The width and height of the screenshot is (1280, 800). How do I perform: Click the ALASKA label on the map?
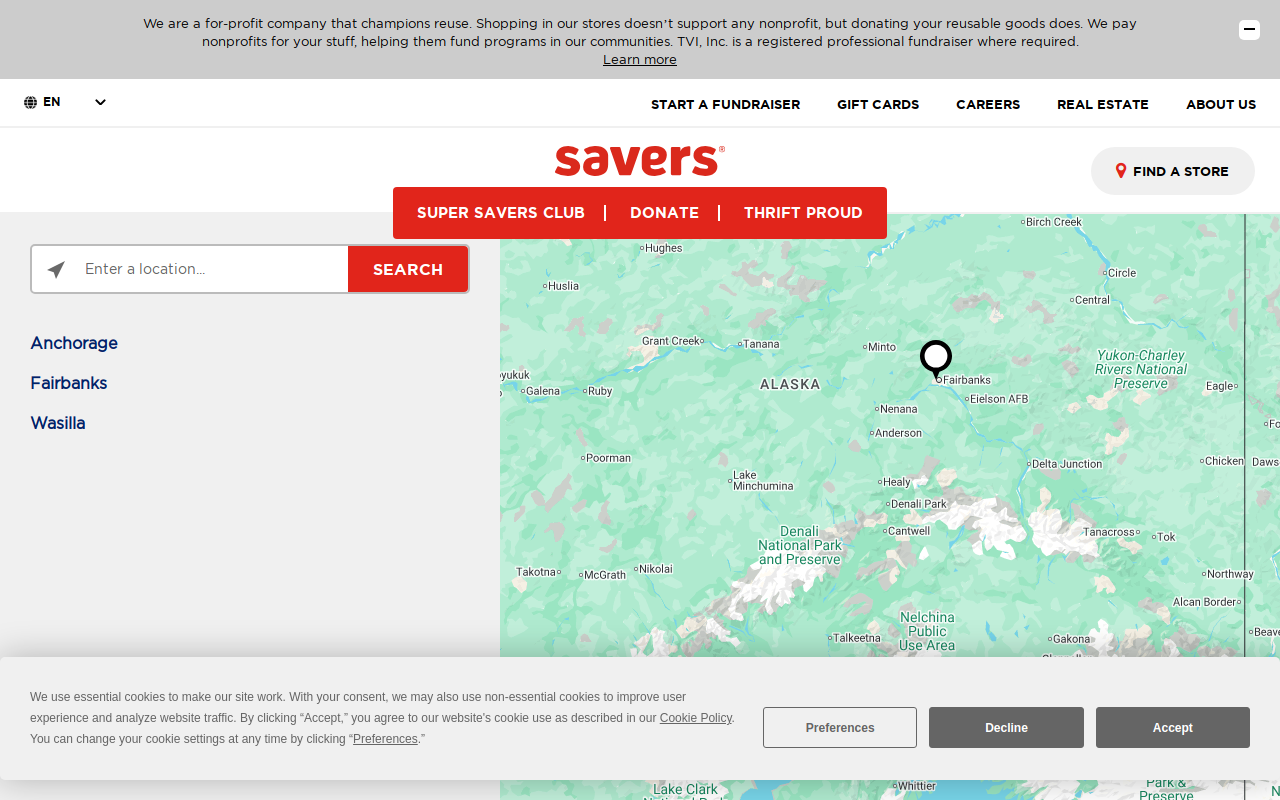pyautogui.click(x=790, y=384)
